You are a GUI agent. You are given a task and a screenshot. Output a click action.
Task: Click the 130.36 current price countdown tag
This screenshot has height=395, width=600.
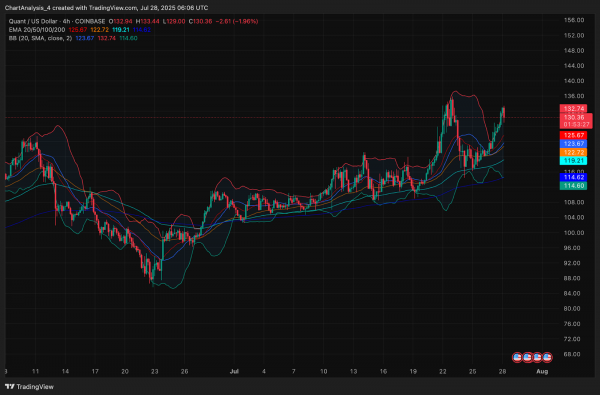click(576, 121)
